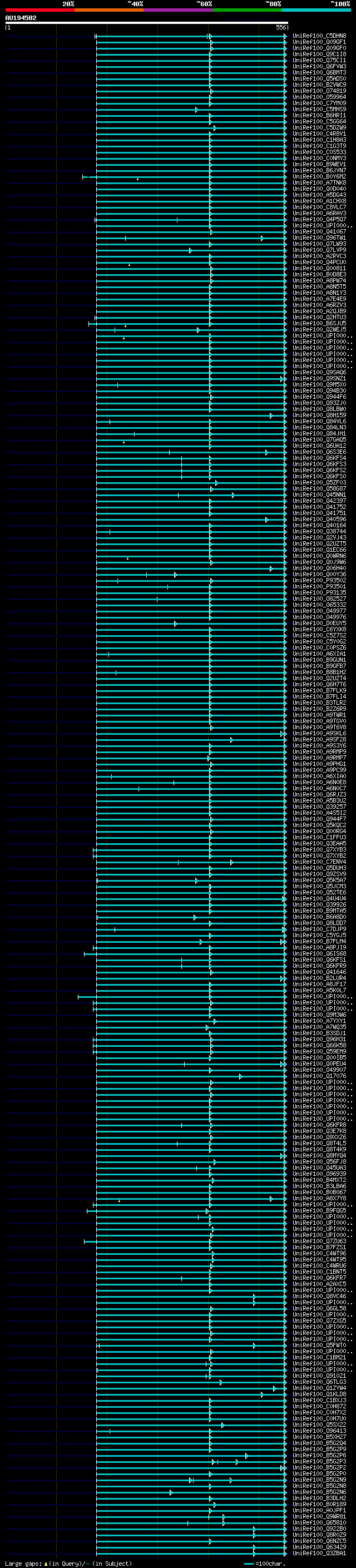The height and width of the screenshot is (1568, 356).
Task: Click the green segment of identity color bar
Action: [x=246, y=10]
